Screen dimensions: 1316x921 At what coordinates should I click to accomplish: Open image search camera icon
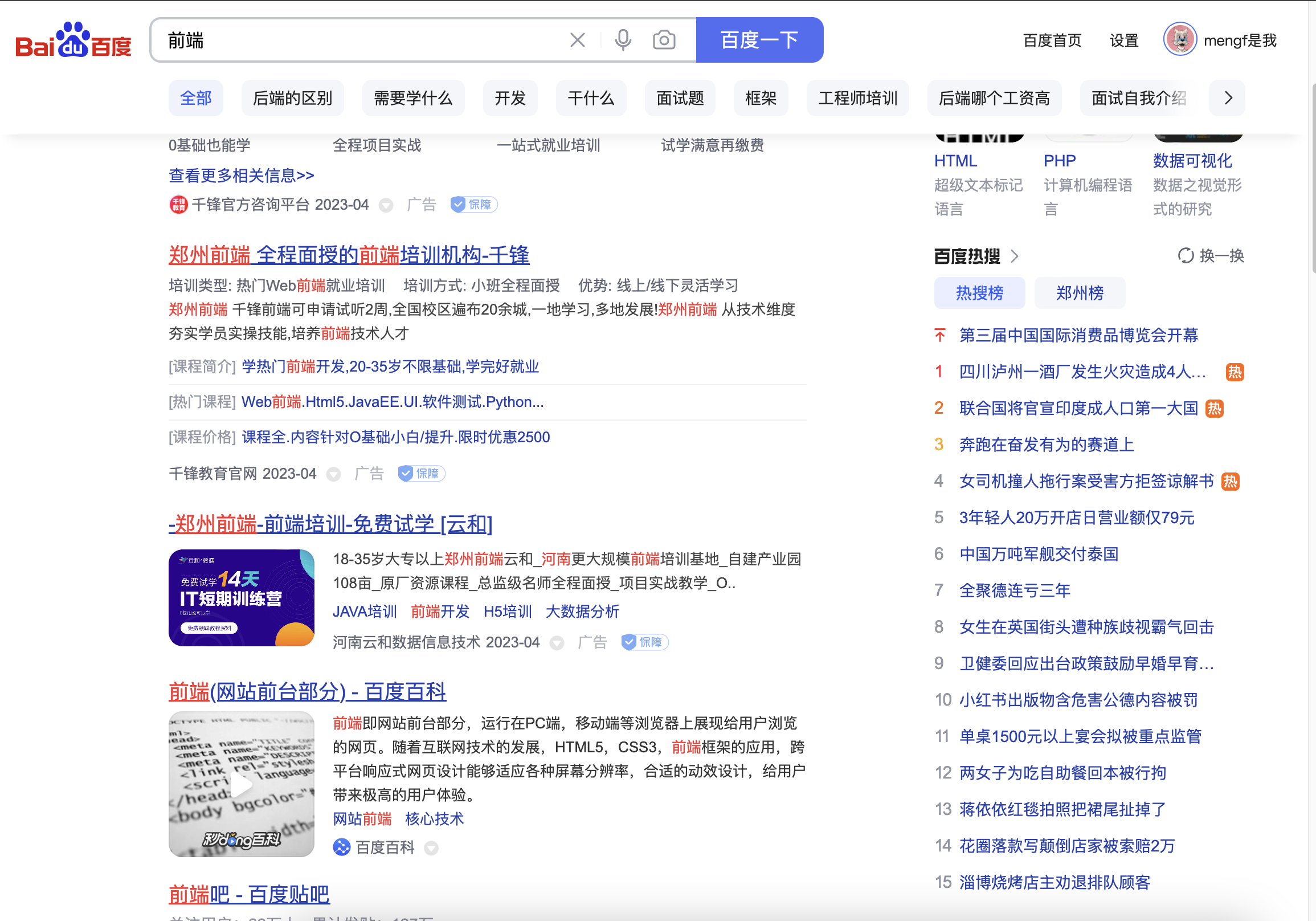pos(664,40)
